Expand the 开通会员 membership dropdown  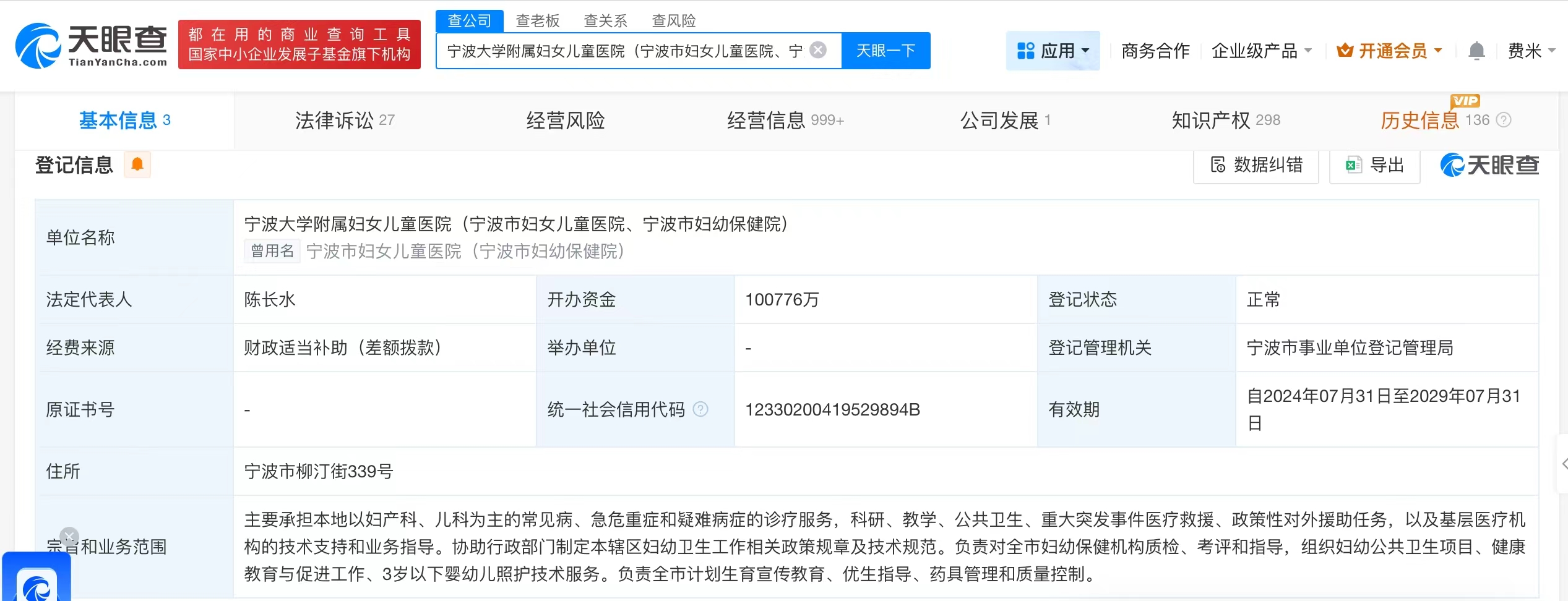coord(1389,51)
